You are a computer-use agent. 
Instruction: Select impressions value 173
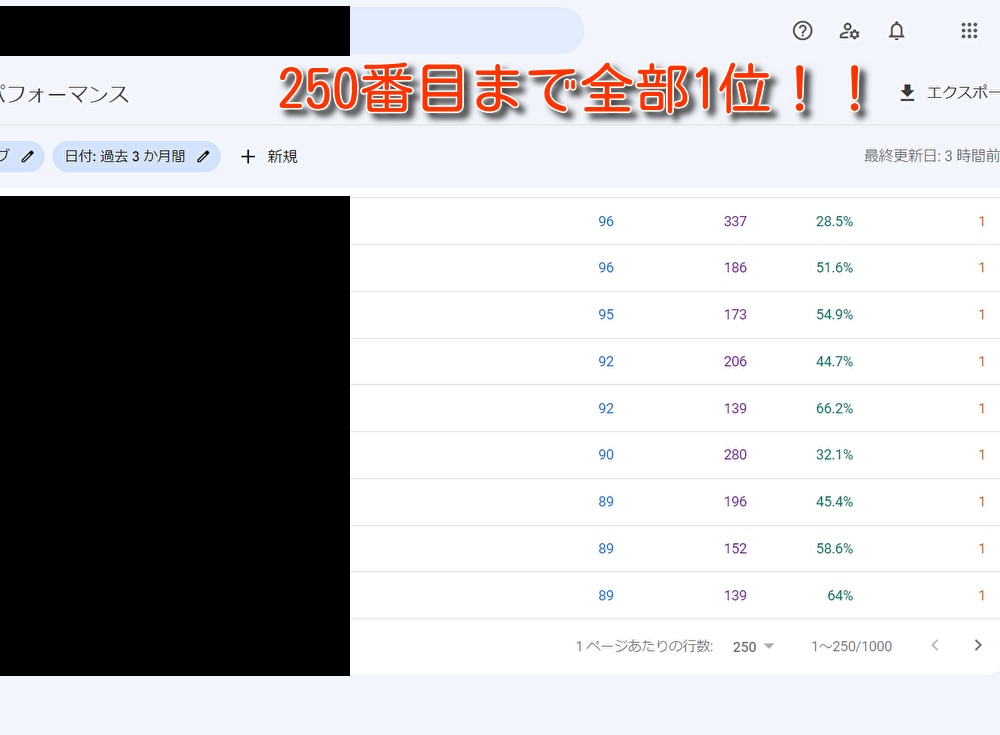click(735, 315)
